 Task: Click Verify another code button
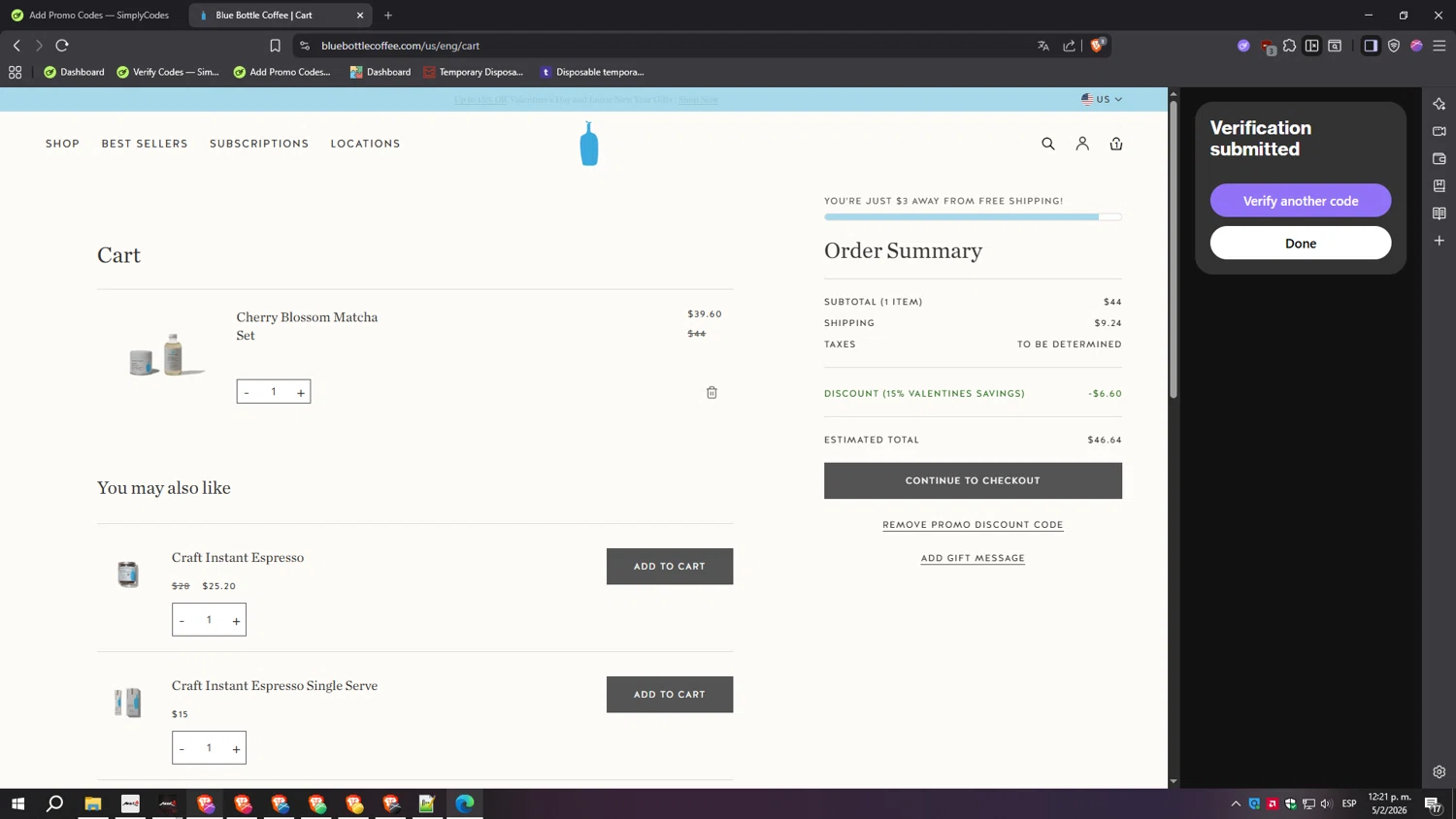1301,201
